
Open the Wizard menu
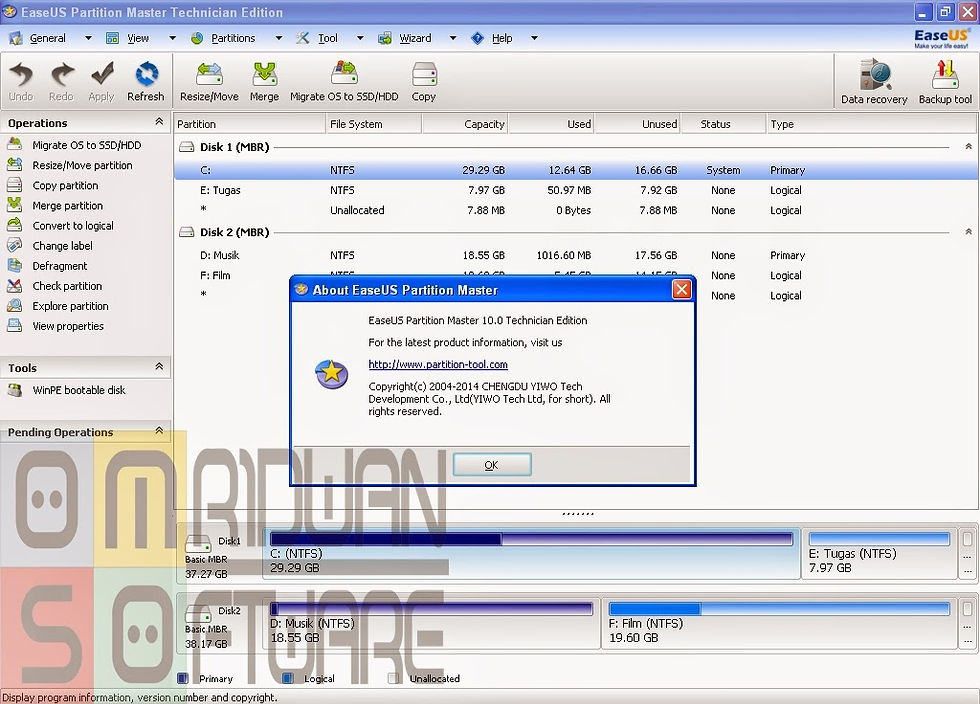pos(415,38)
